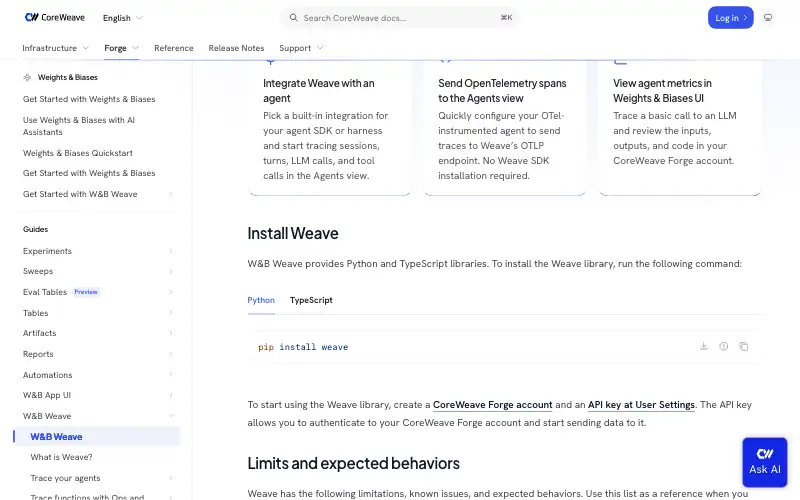Focus the Search CoreWeave docs field
The image size is (800, 500).
400,18
